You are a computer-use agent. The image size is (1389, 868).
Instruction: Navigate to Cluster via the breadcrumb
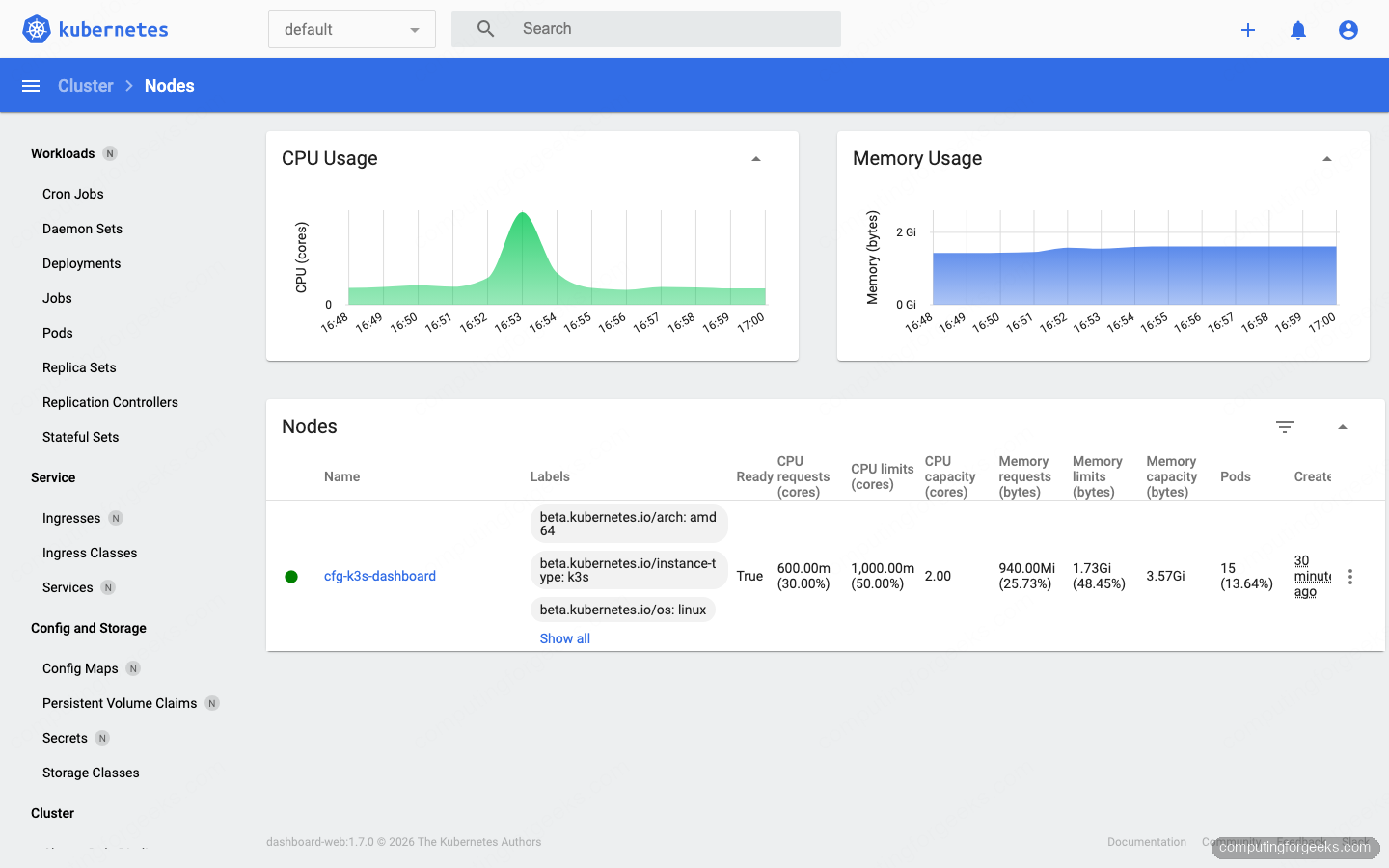[x=85, y=85]
